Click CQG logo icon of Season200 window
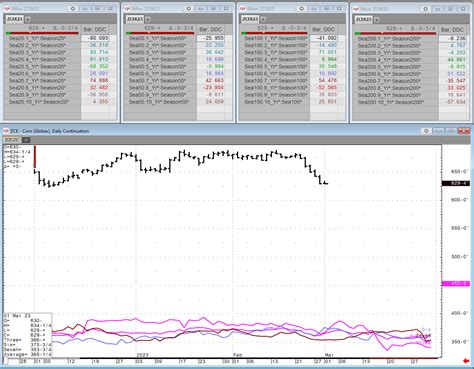 [357, 9]
